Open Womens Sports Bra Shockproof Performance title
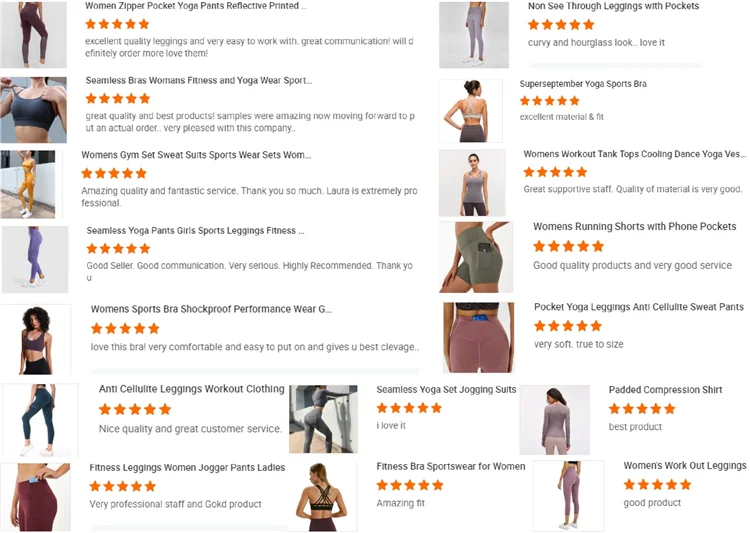The height and width of the screenshot is (533, 750). tap(211, 310)
